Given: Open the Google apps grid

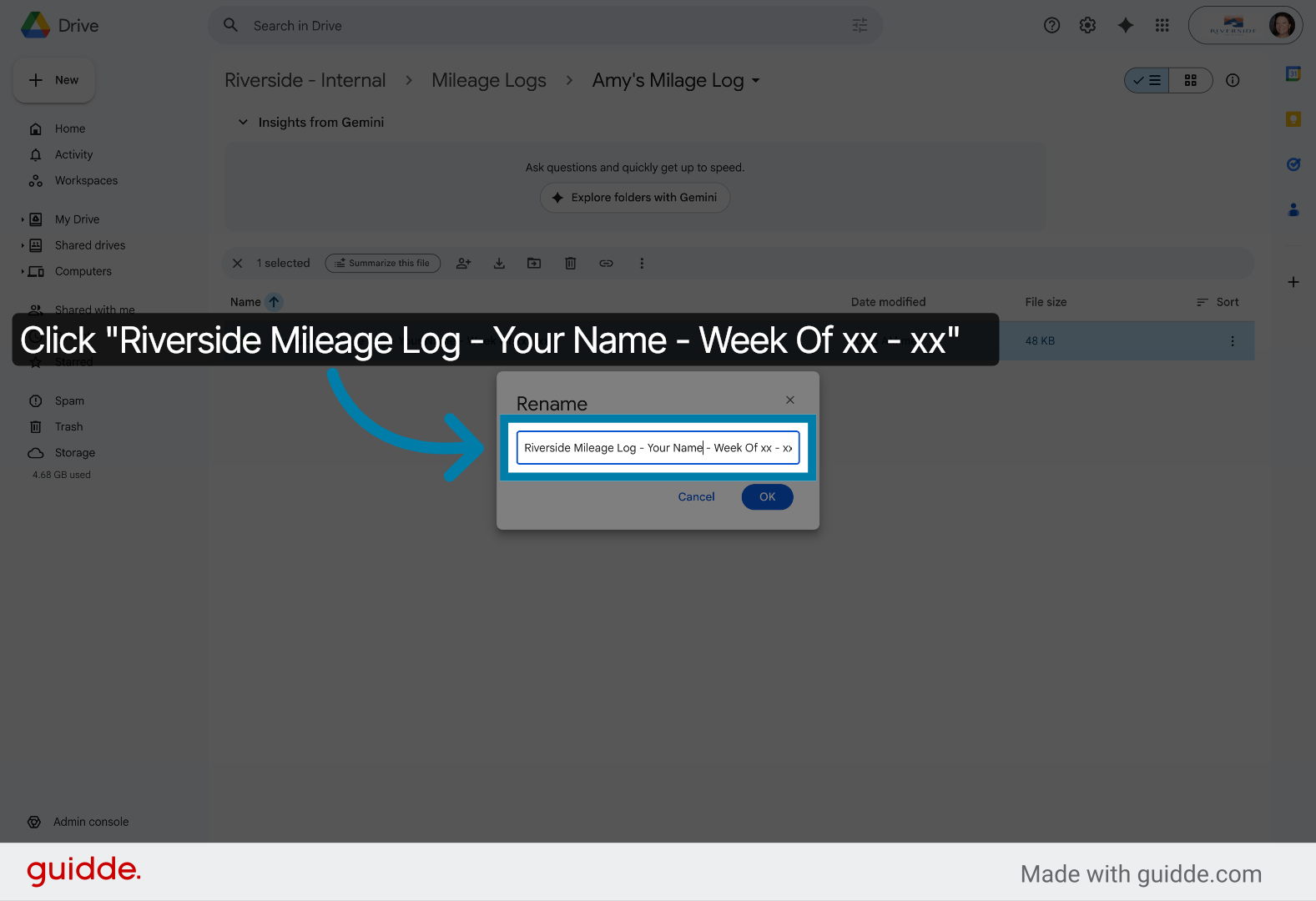Looking at the screenshot, I should 1162,25.
